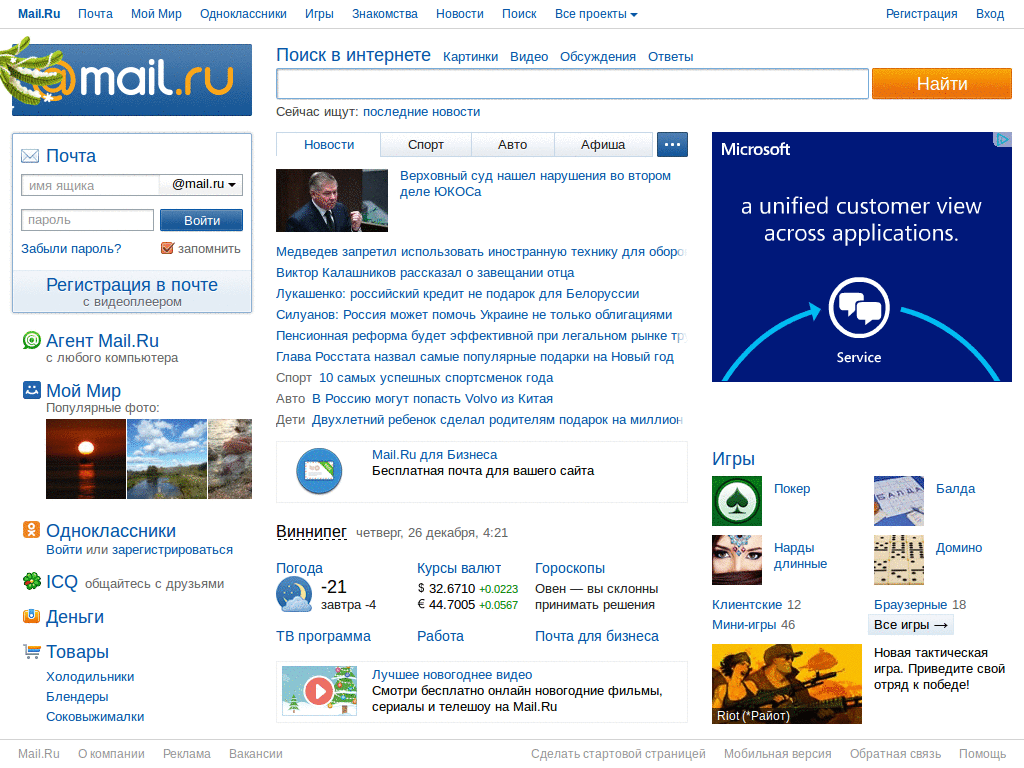Open Браузерные games category
1024x768 pixels.
tap(910, 605)
